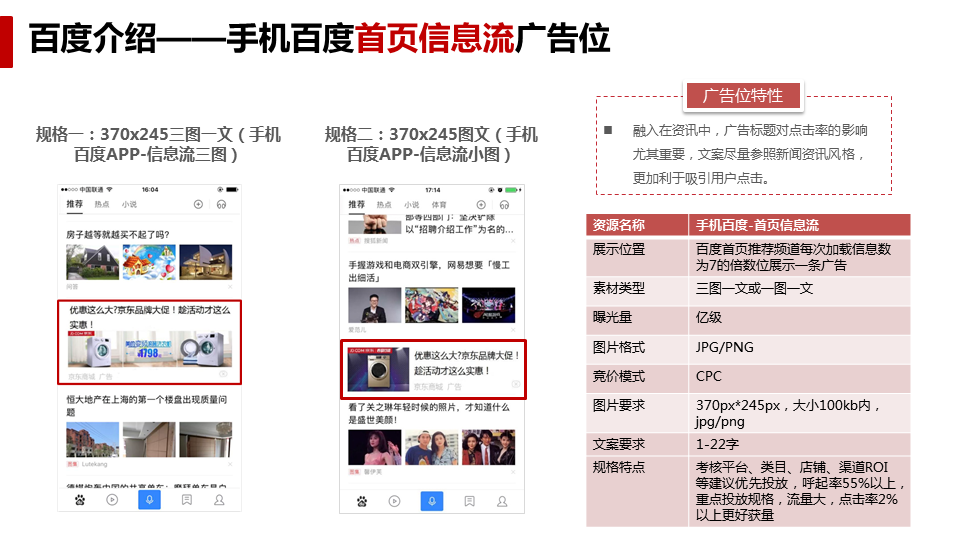Click the cartoon rainbow house thumbnail
960x540 pixels.
[149, 262]
